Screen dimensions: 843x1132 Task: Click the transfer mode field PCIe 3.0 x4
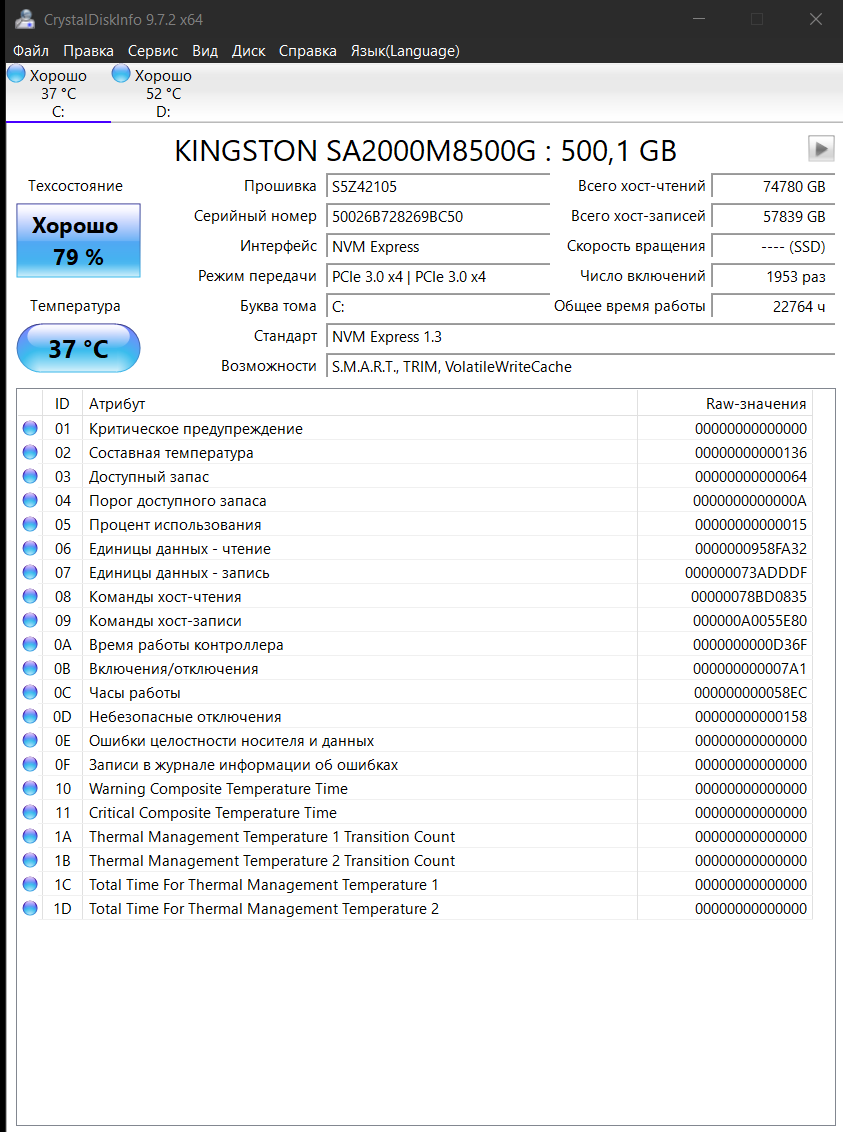point(437,277)
